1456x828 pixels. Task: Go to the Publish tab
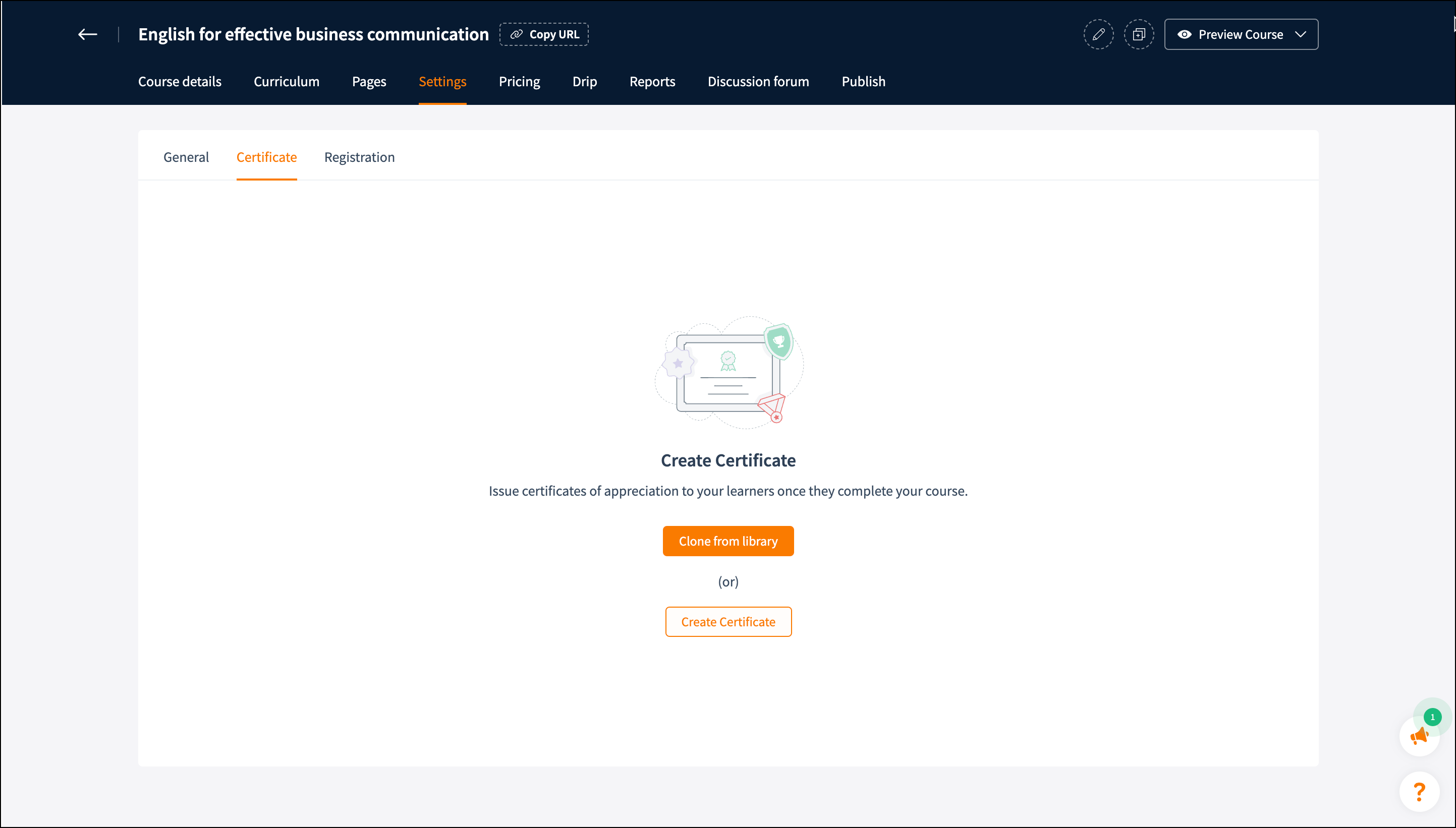[863, 81]
